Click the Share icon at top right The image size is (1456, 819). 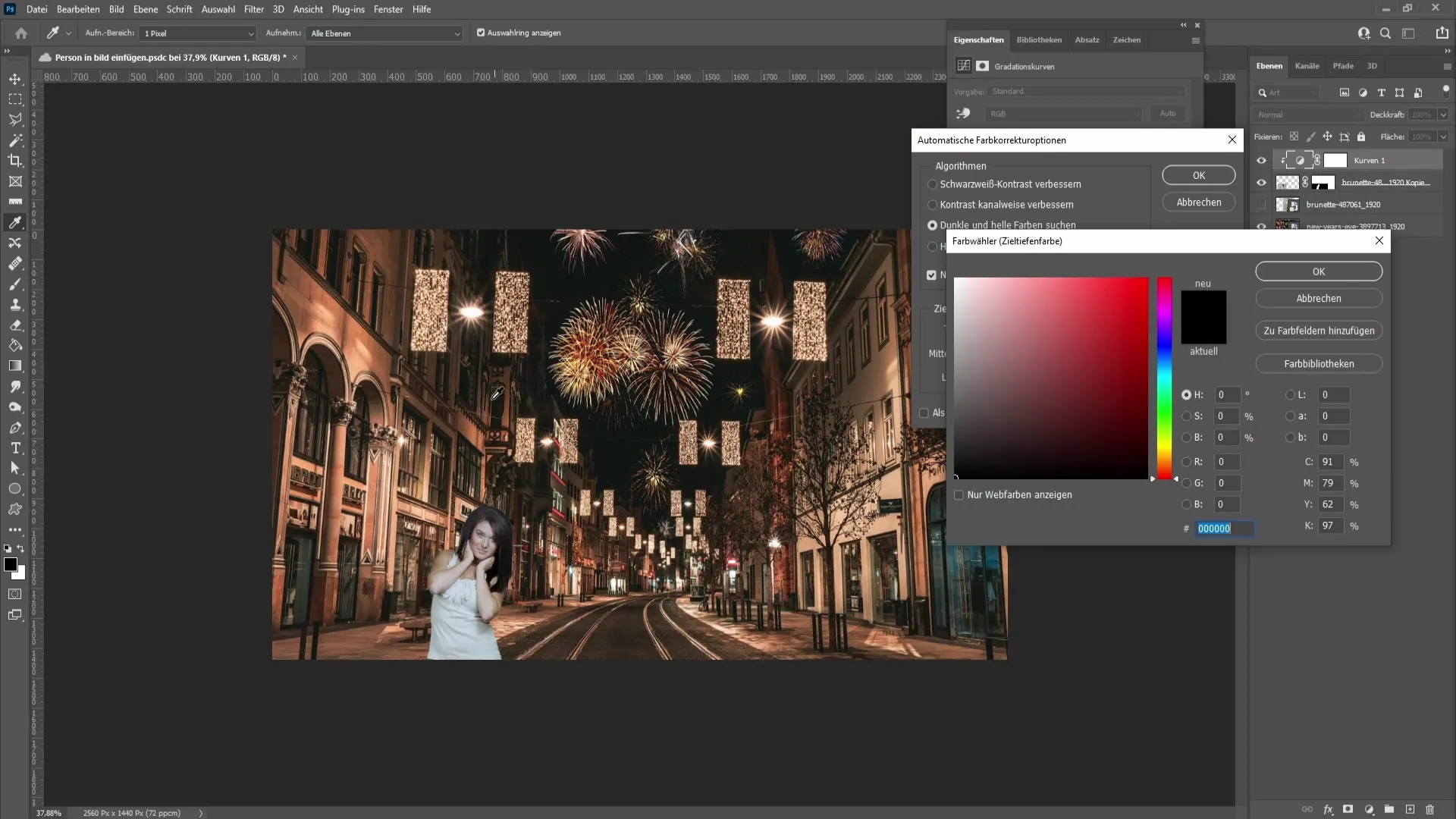[x=1442, y=33]
